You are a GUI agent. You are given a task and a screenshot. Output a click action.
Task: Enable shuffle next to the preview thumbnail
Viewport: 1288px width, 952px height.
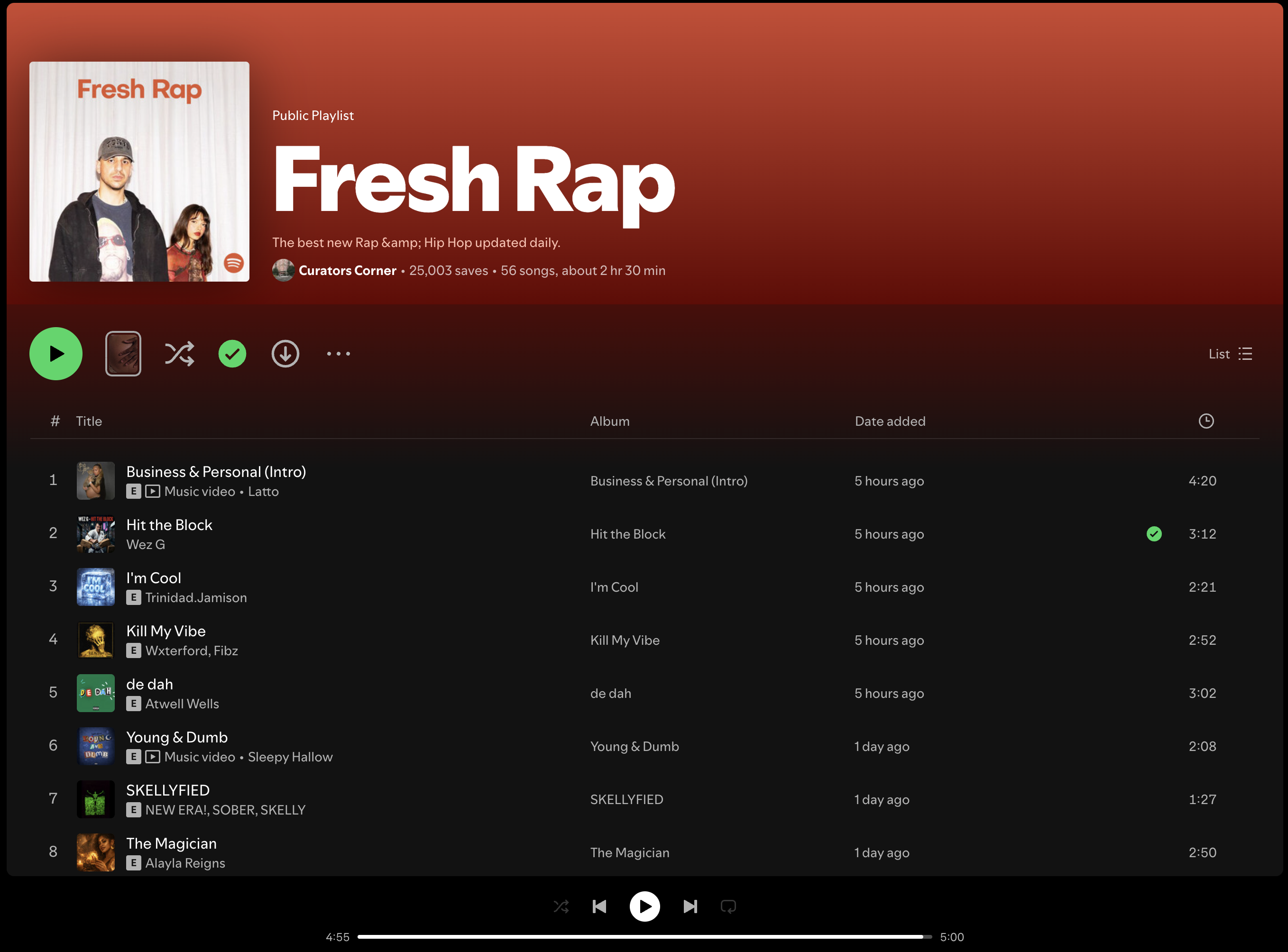tap(179, 354)
